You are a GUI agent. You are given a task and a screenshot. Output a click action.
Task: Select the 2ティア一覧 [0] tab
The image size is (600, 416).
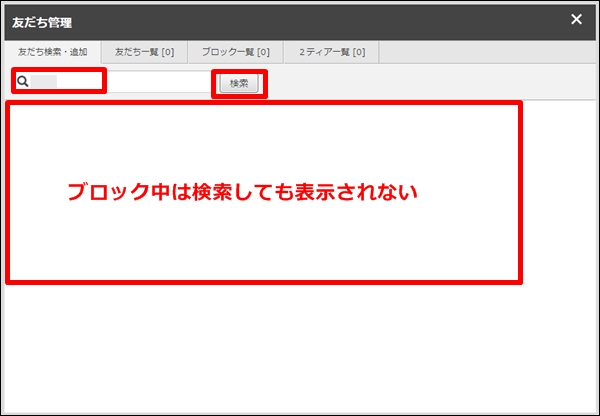[x=332, y=52]
